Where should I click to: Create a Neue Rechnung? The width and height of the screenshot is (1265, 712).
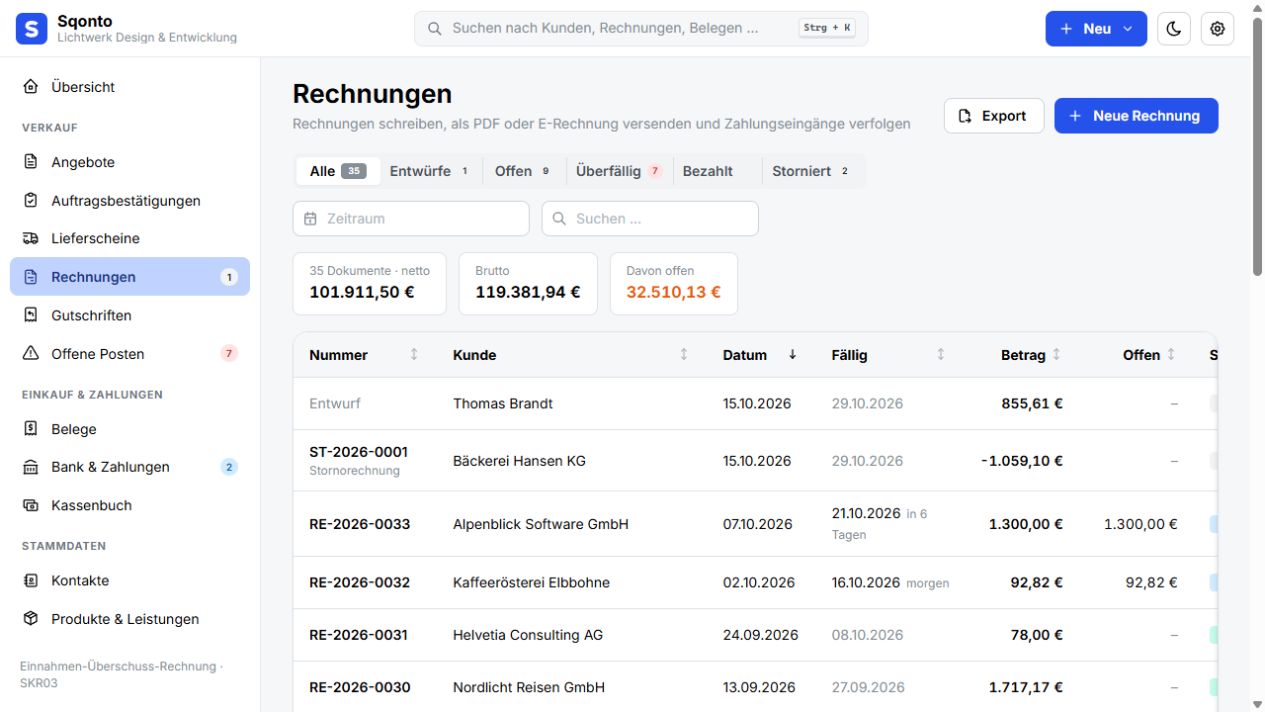(x=1136, y=116)
